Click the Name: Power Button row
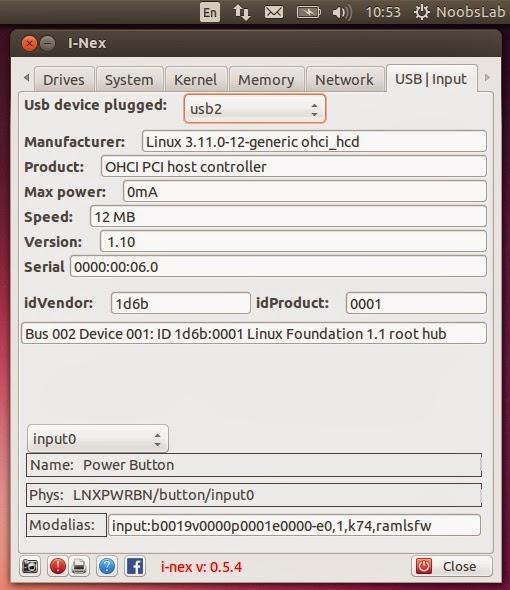The width and height of the screenshot is (510, 590). coord(254,465)
